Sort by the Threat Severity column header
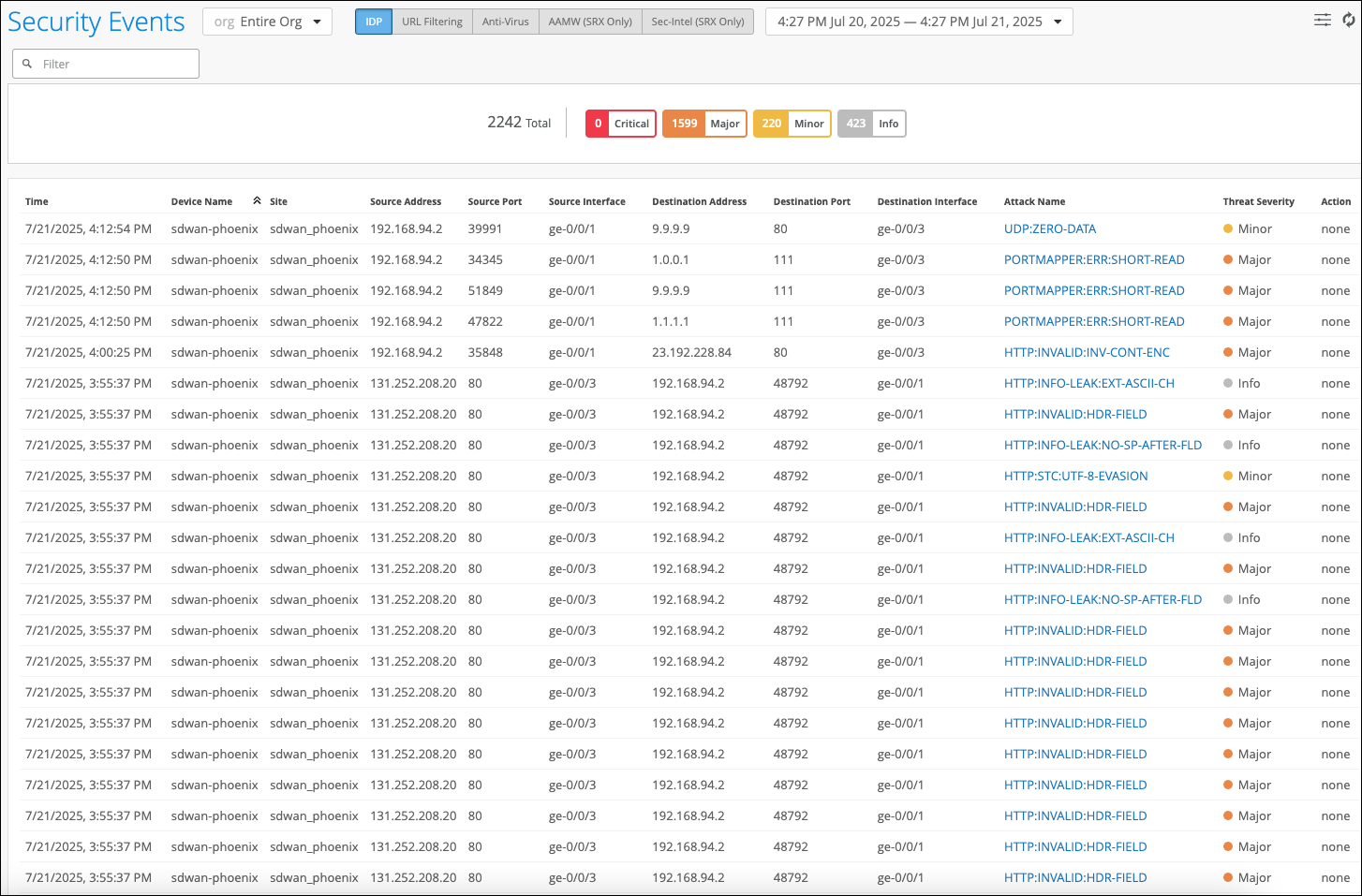Image resolution: width=1362 pixels, height=896 pixels. pyautogui.click(x=1258, y=201)
